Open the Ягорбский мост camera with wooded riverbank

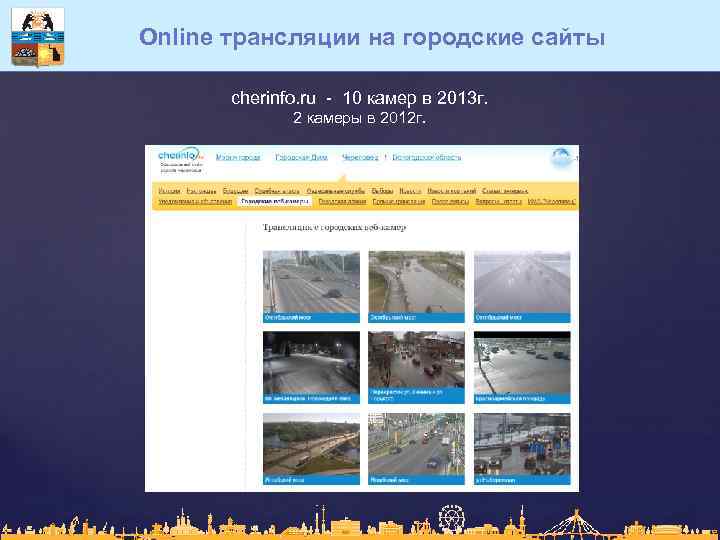click(x=311, y=449)
